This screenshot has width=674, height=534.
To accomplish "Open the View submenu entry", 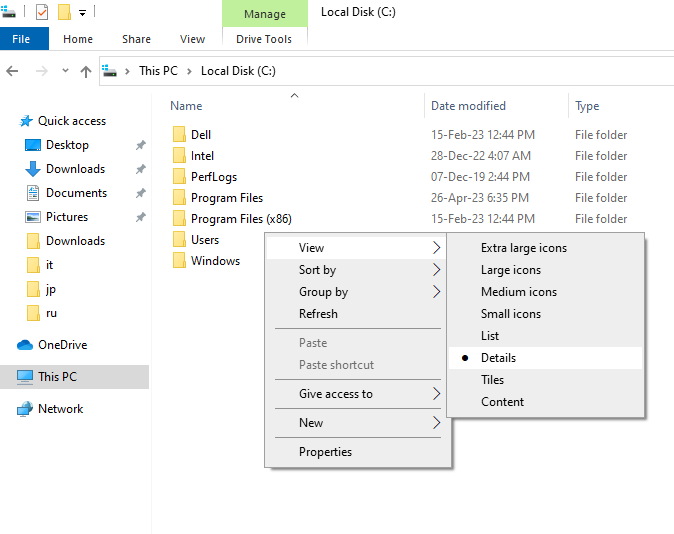I will point(357,248).
